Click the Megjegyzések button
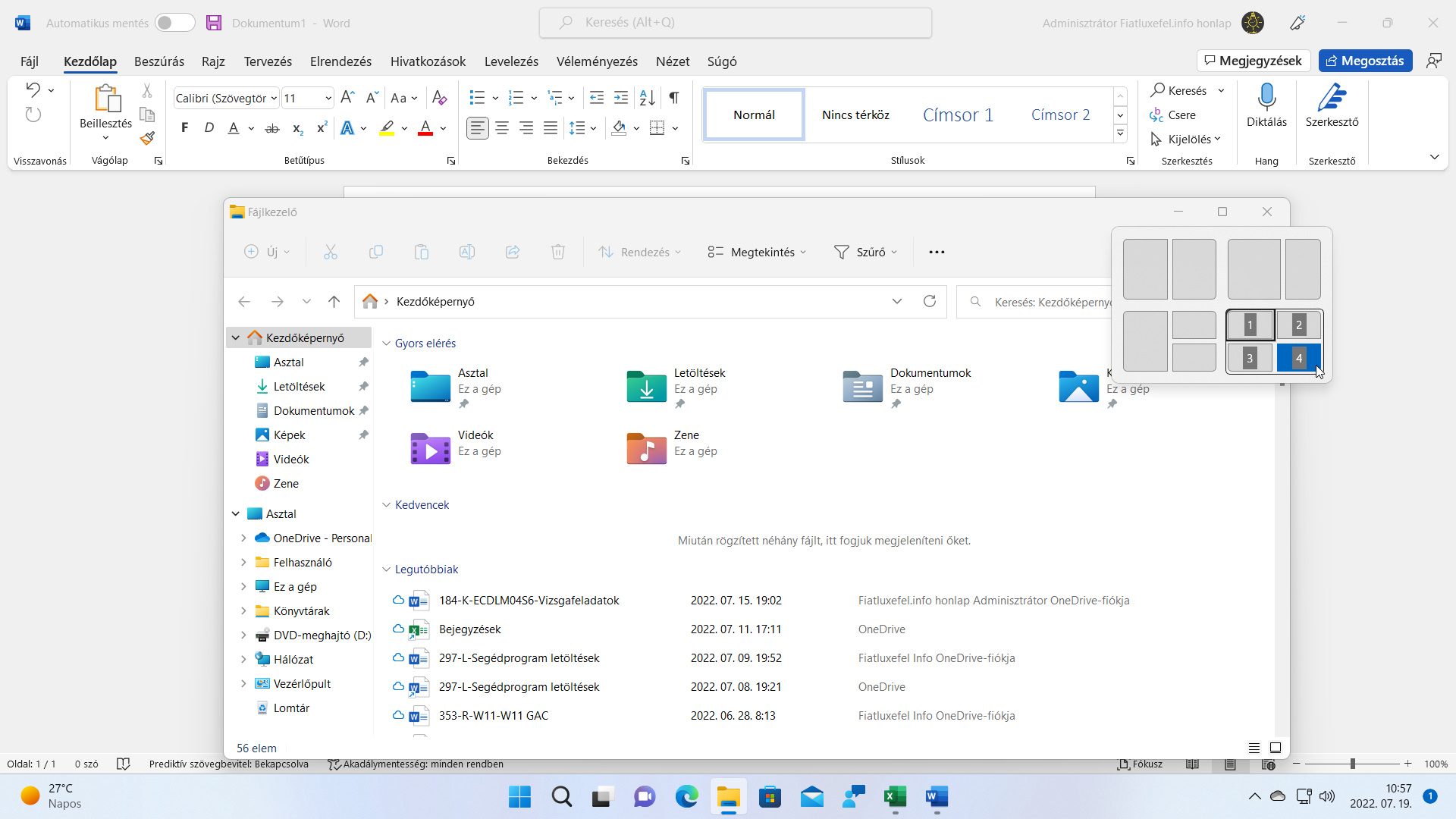1456x819 pixels. pos(1254,61)
